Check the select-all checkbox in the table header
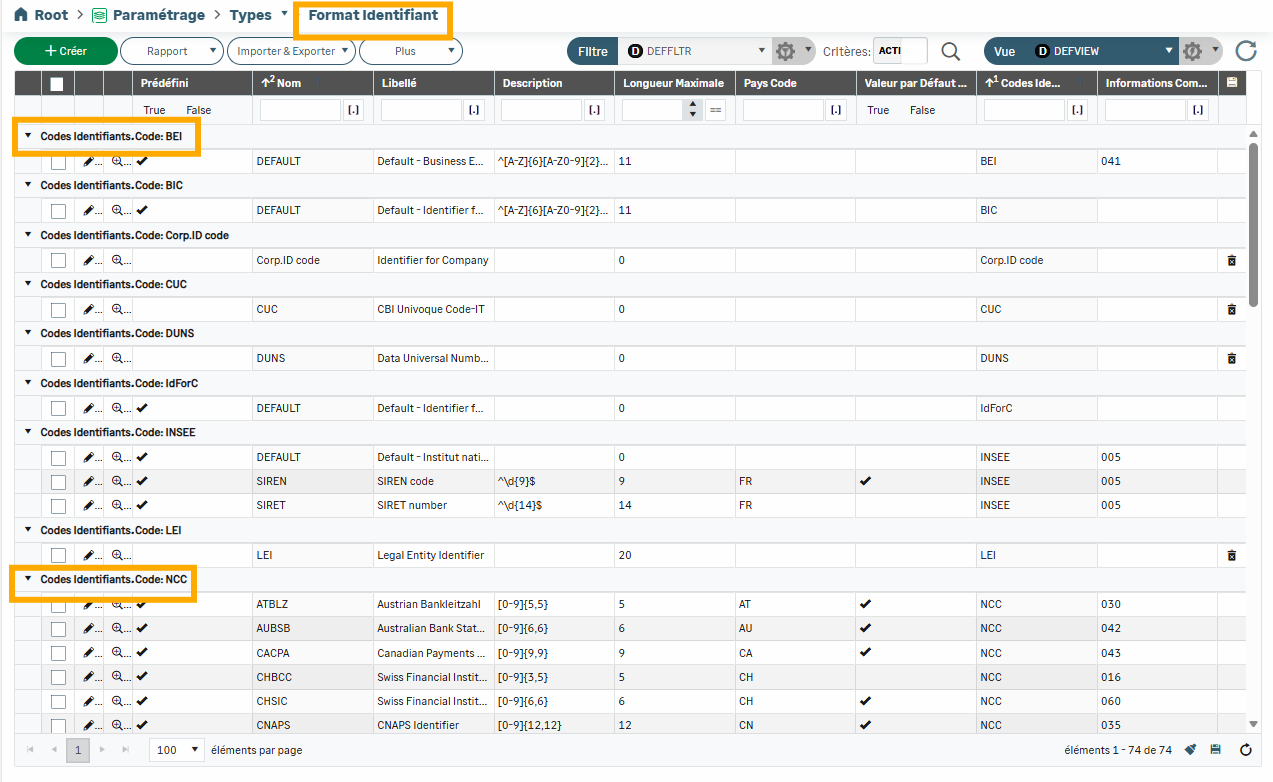1273x782 pixels. tap(57, 84)
